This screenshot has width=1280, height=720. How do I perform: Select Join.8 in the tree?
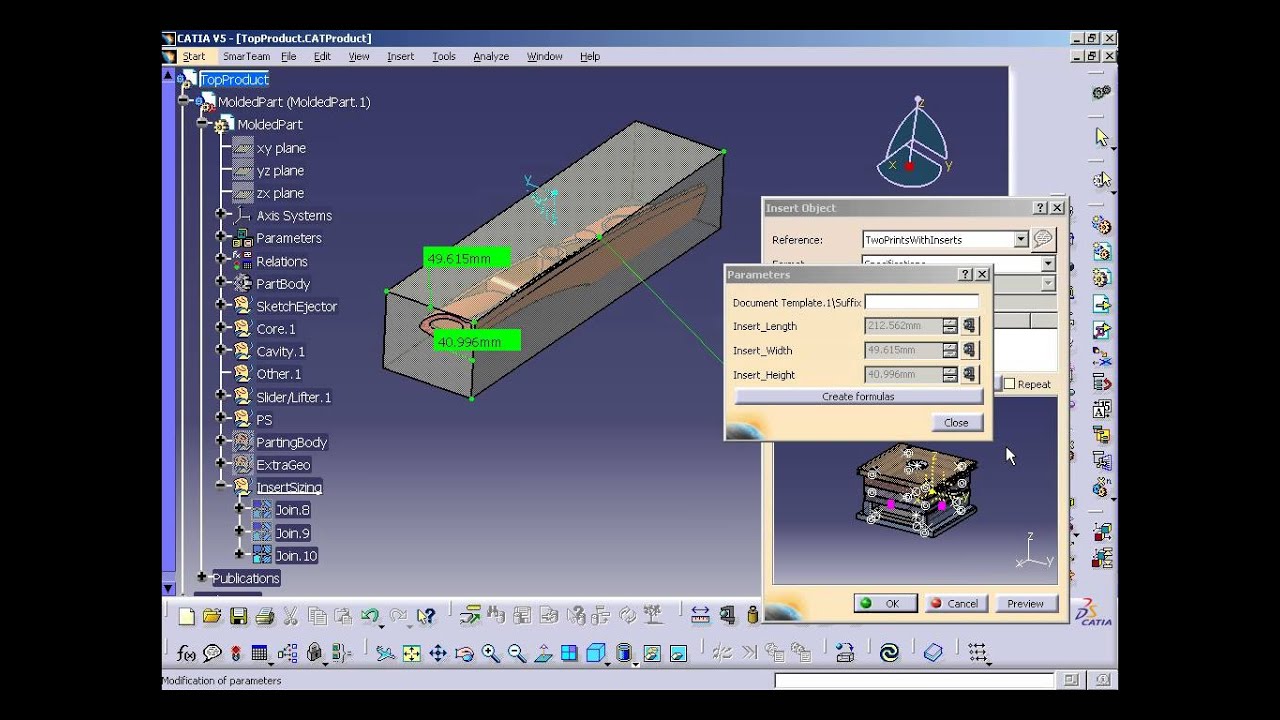tap(292, 510)
